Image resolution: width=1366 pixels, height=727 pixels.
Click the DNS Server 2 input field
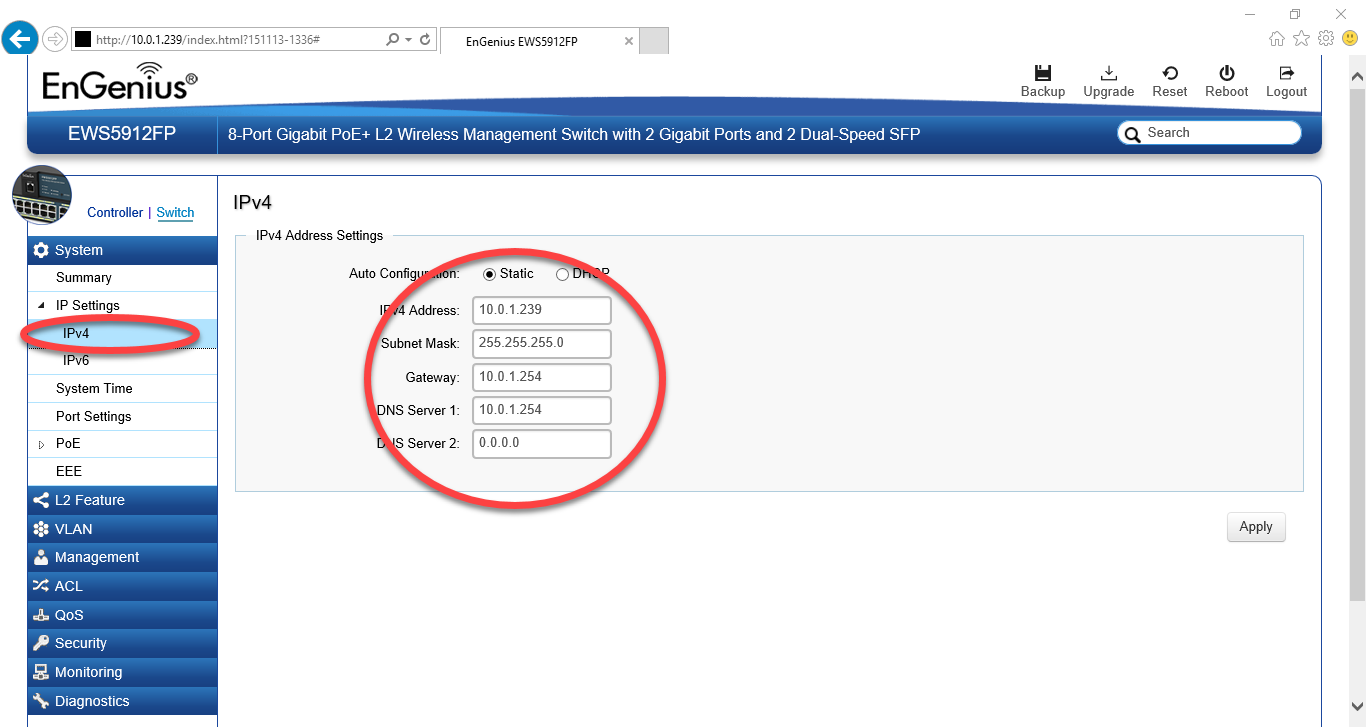[x=541, y=443]
